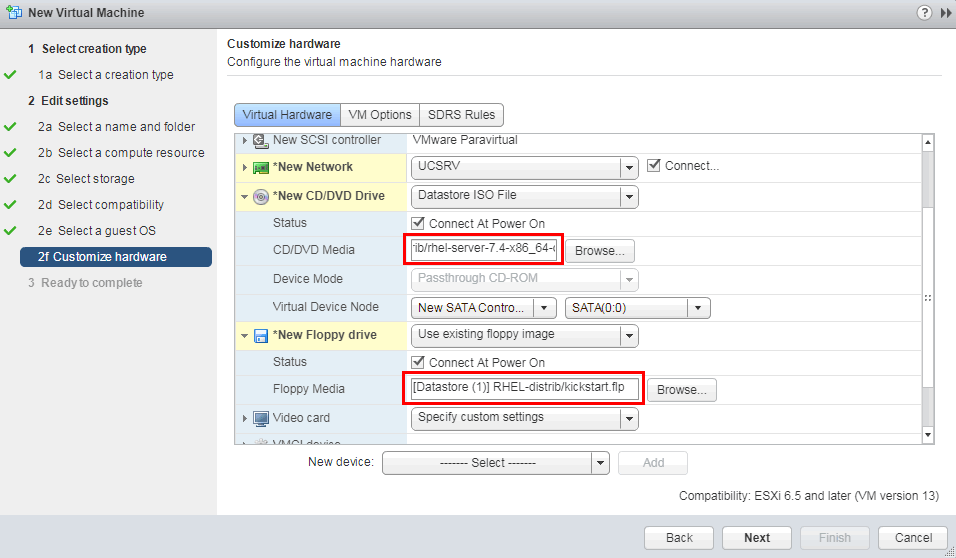Click Browse for Floppy Media
This screenshot has width=956, height=558.
[x=682, y=390]
